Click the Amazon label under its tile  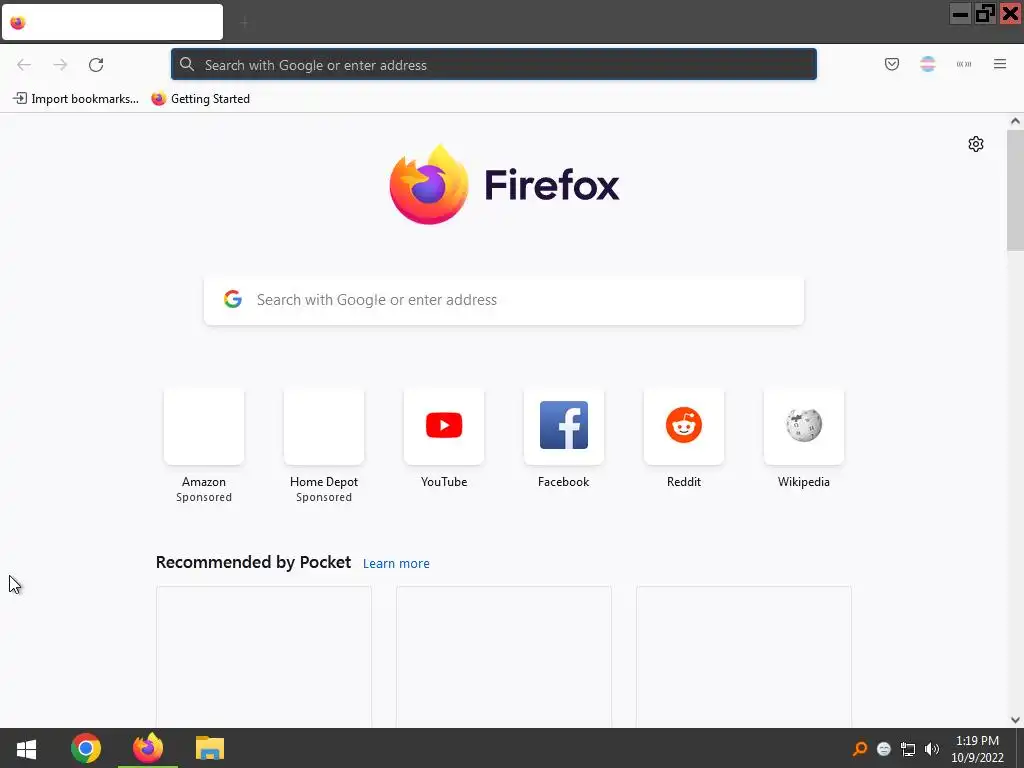204,482
